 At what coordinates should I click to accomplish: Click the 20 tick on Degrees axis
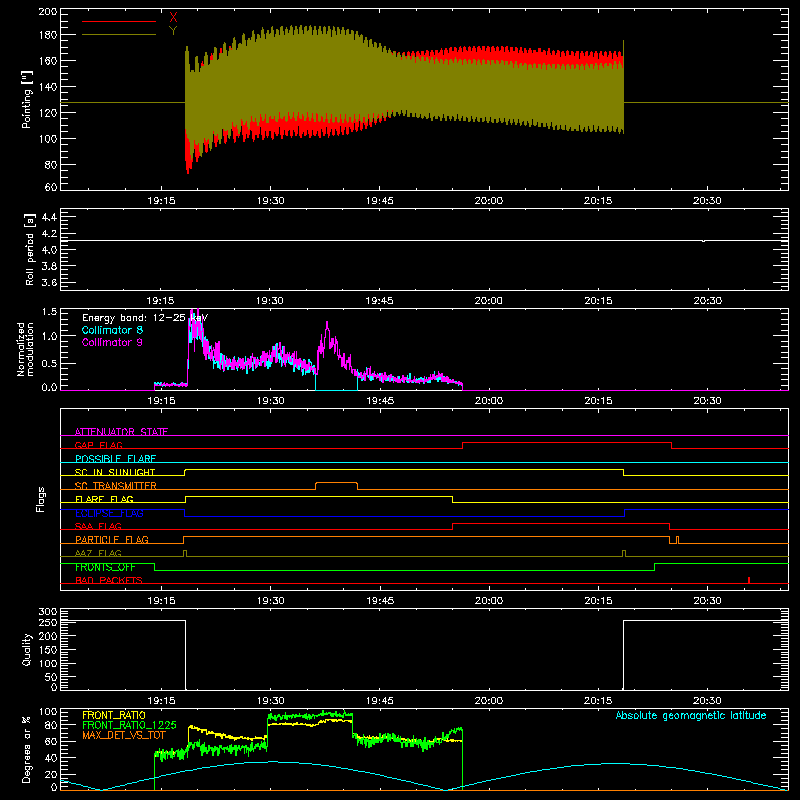(x=52, y=774)
